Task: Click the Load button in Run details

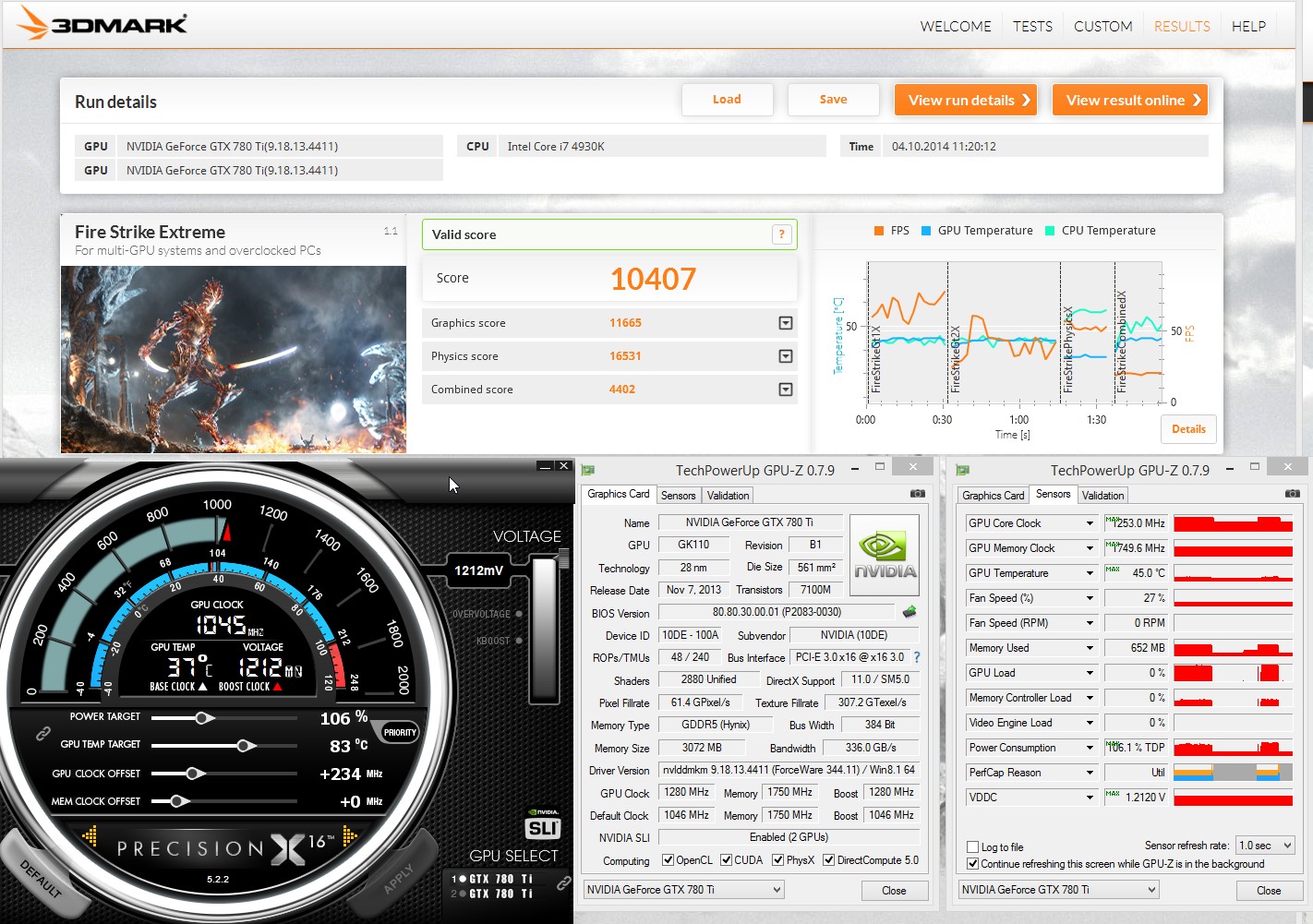Action: click(x=727, y=100)
